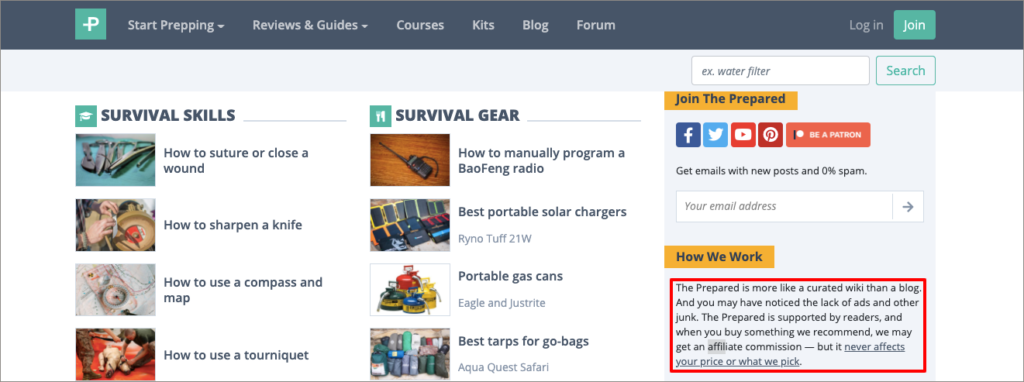Click the Survival Gear utensils icon

pyautogui.click(x=380, y=116)
